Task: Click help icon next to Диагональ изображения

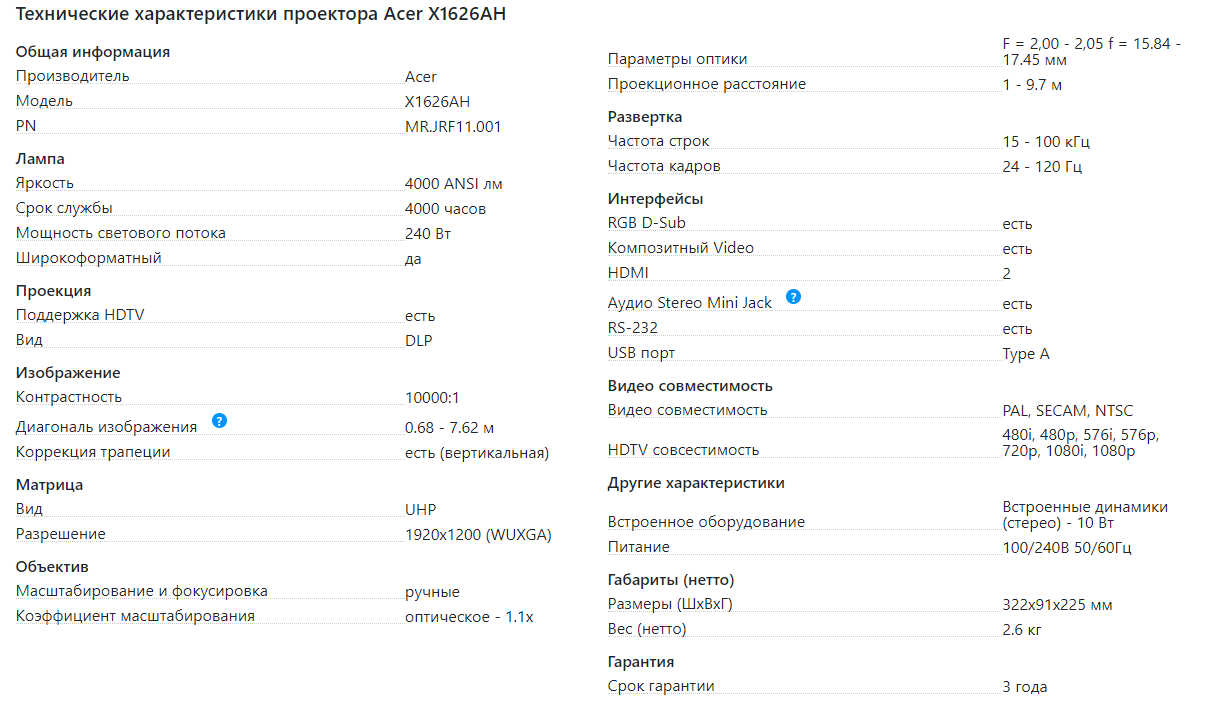Action: coord(220,421)
